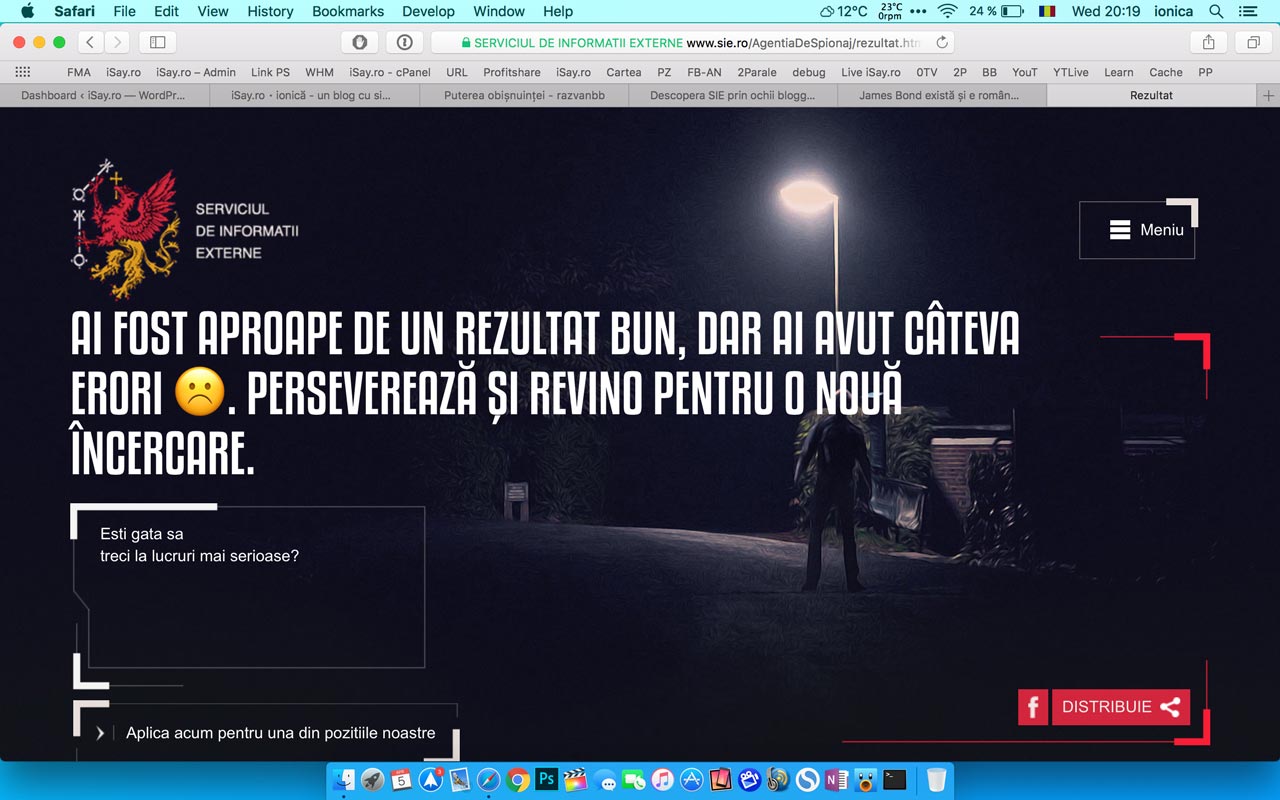
Task: Open a new tab with the plus button
Action: 1269,95
